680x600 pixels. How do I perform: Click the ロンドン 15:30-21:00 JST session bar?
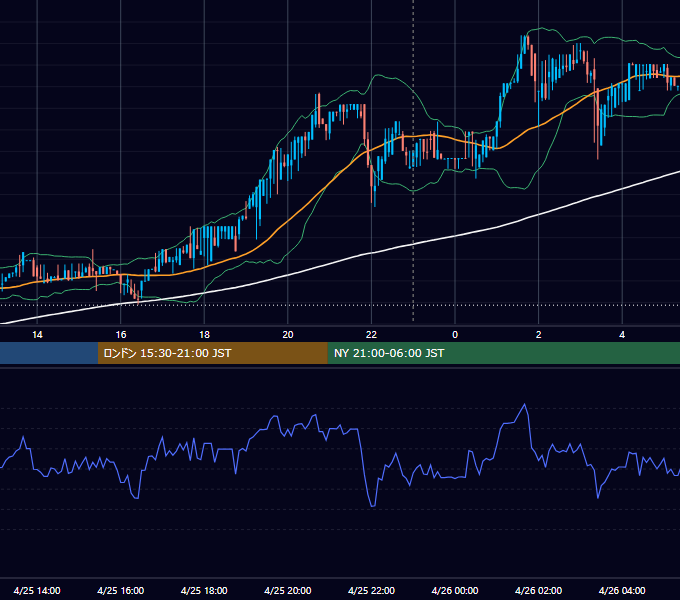click(212, 353)
